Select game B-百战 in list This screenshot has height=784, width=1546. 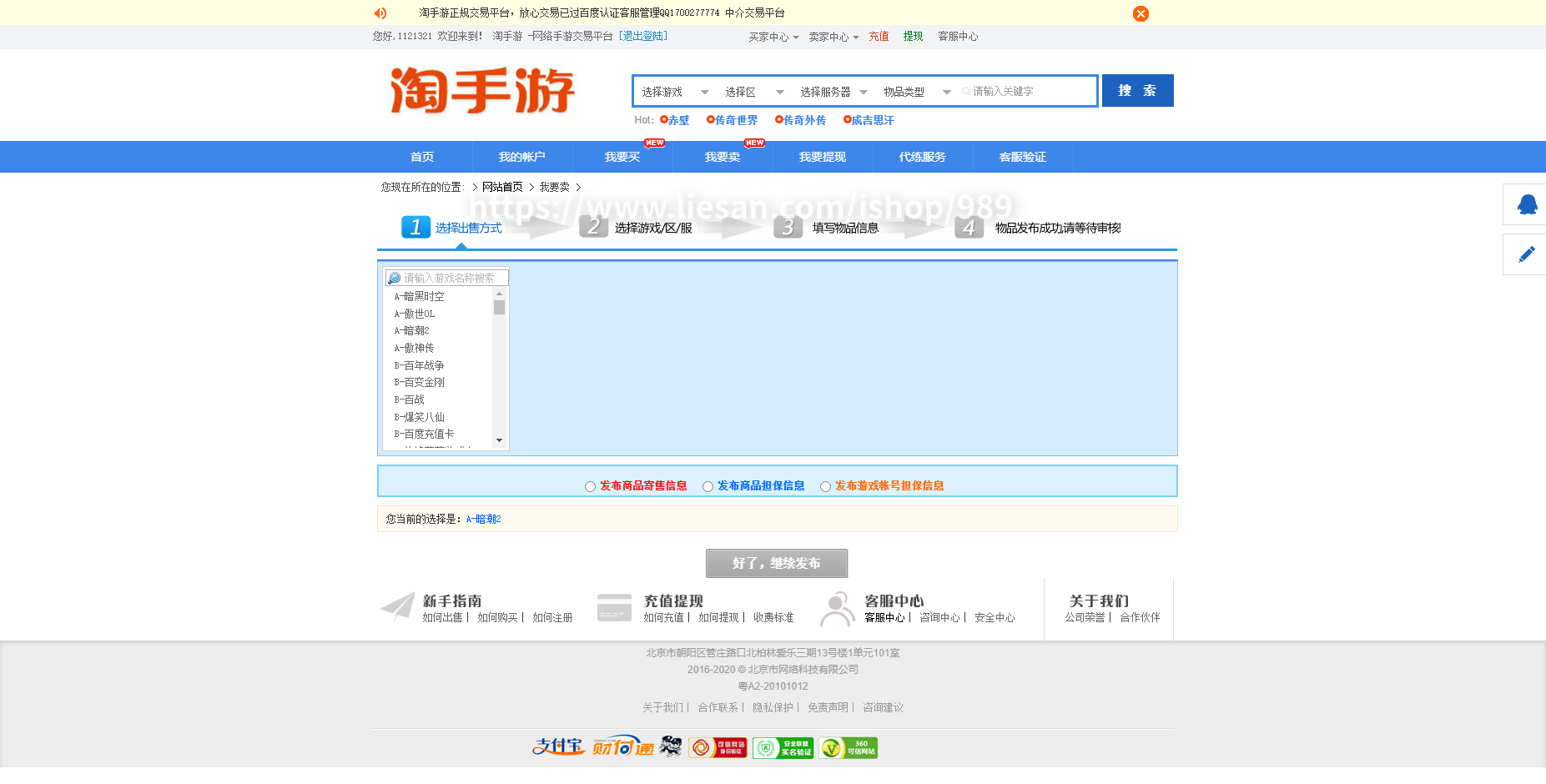click(409, 400)
